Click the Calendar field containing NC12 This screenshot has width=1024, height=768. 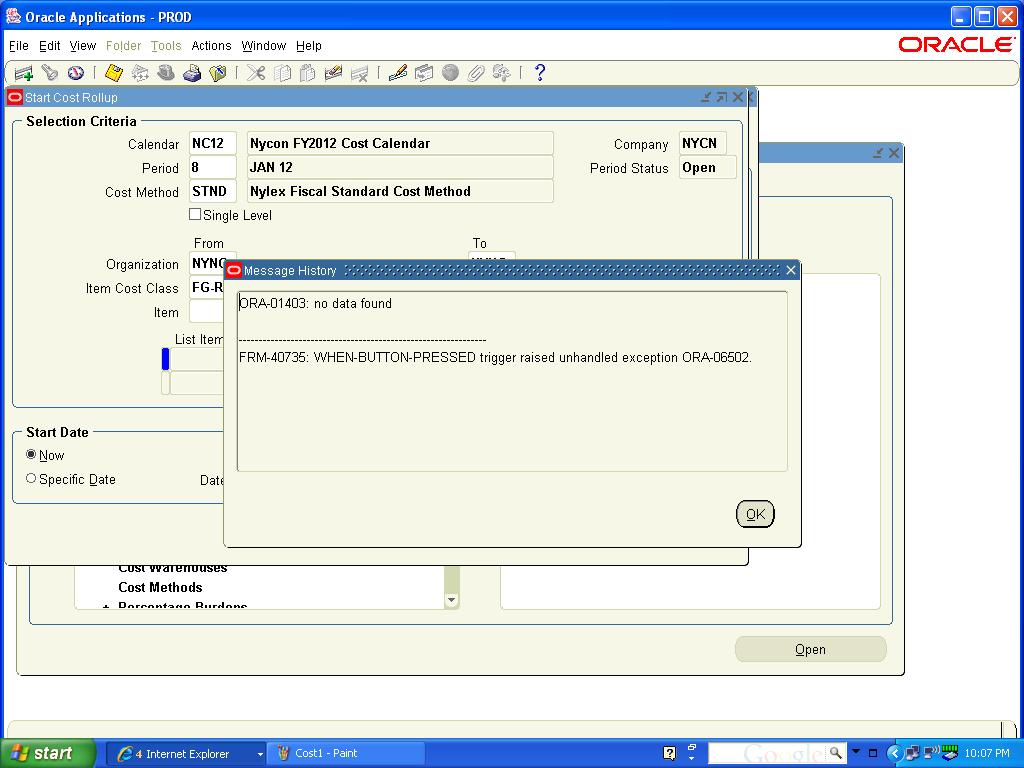212,143
